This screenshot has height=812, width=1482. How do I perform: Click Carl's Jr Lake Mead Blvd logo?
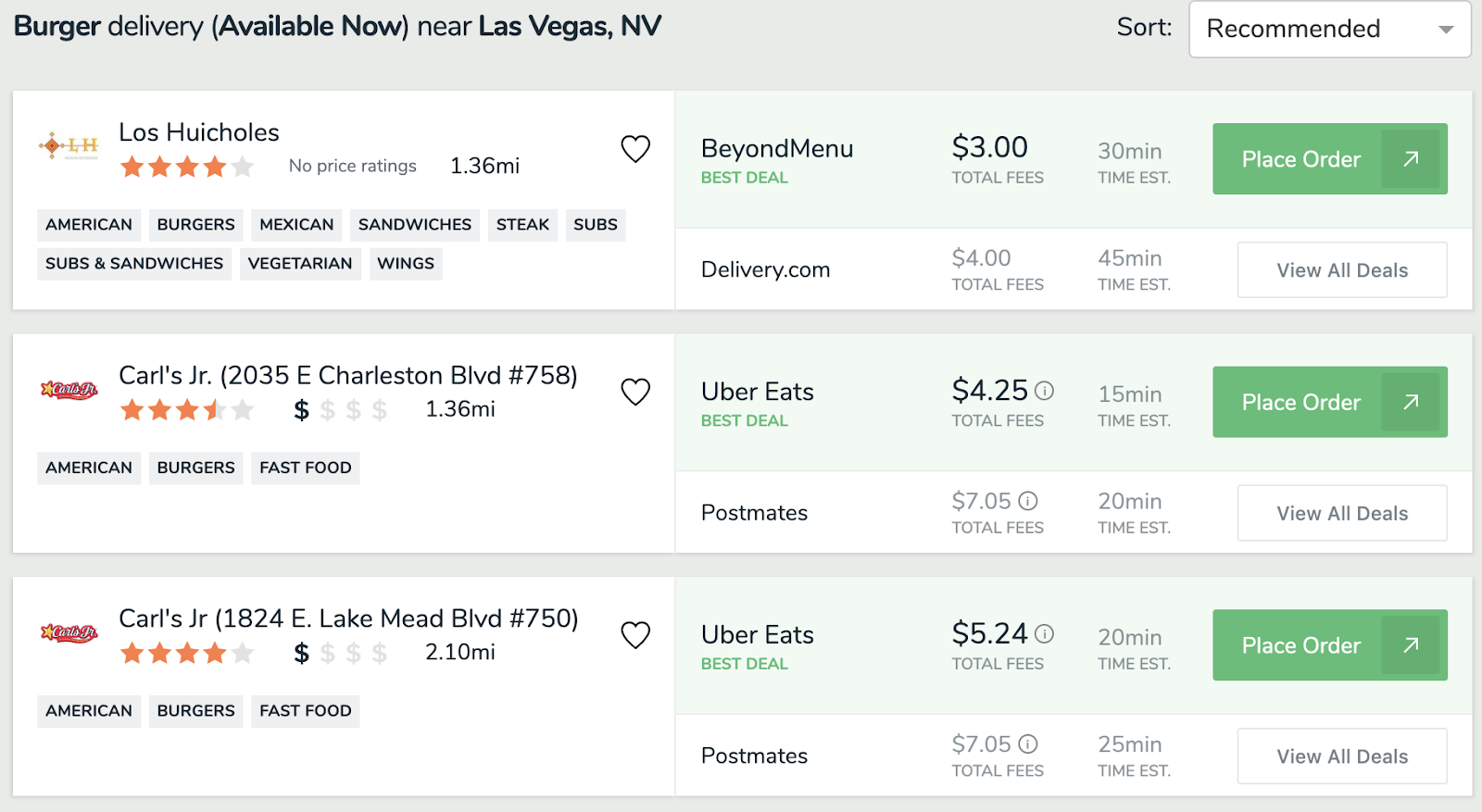pyautogui.click(x=69, y=633)
